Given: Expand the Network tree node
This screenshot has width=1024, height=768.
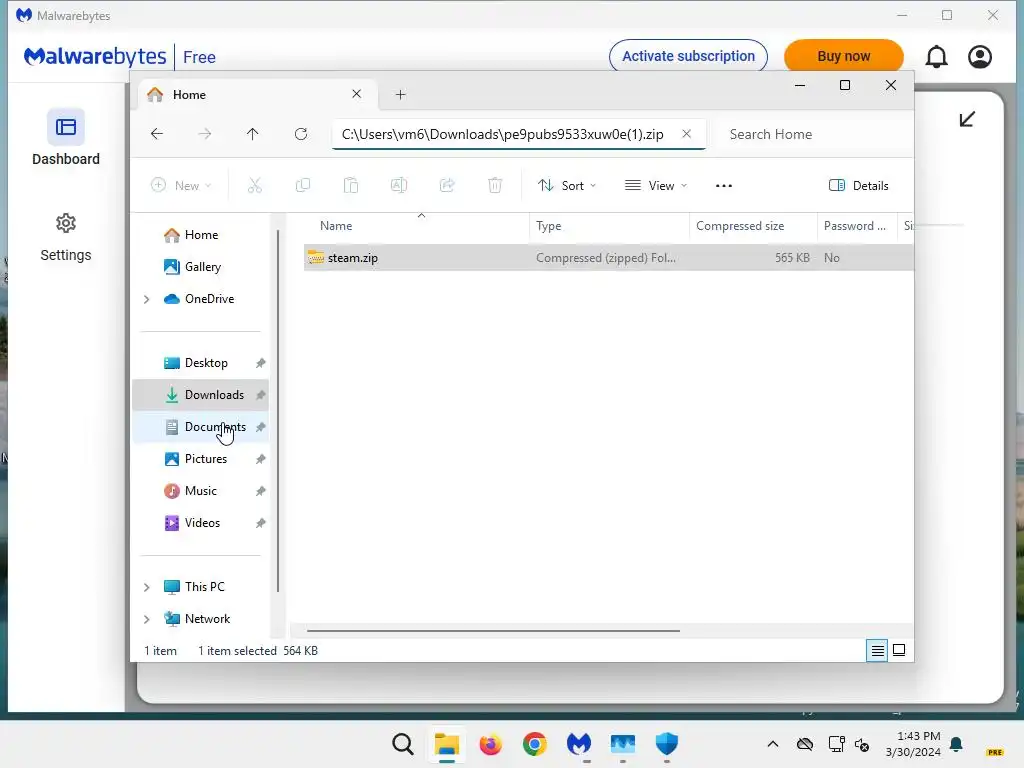Looking at the screenshot, I should 146,619.
